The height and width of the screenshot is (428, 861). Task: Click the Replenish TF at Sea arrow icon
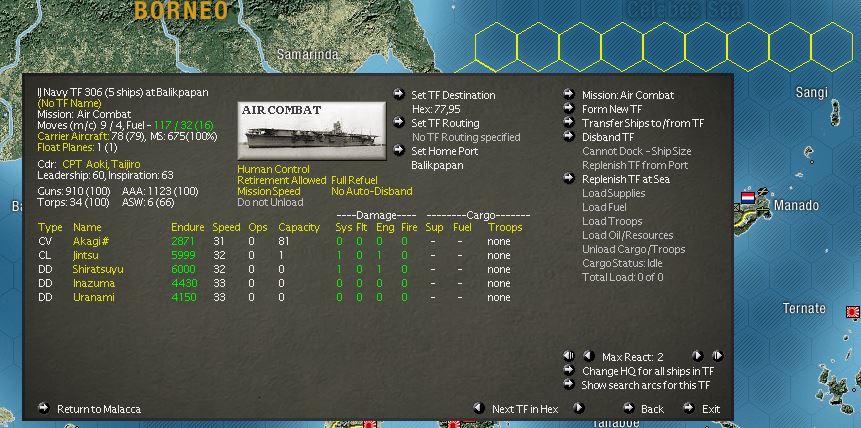pyautogui.click(x=569, y=179)
